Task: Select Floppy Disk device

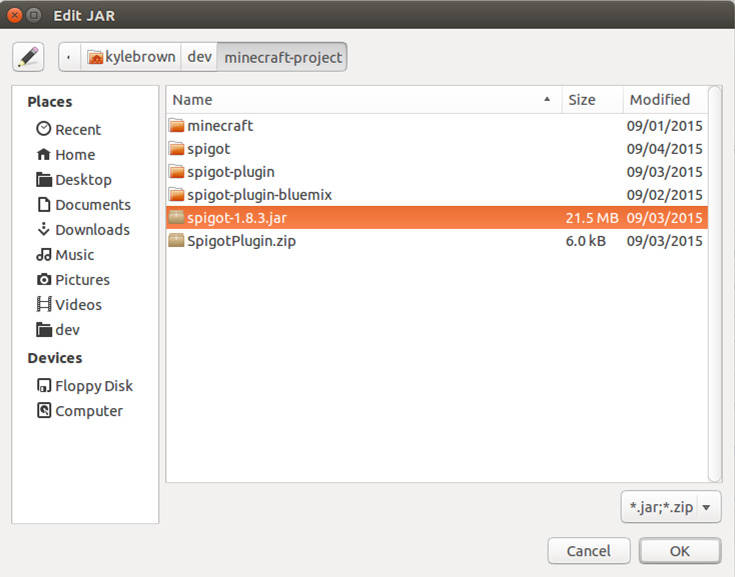Action: (x=93, y=385)
